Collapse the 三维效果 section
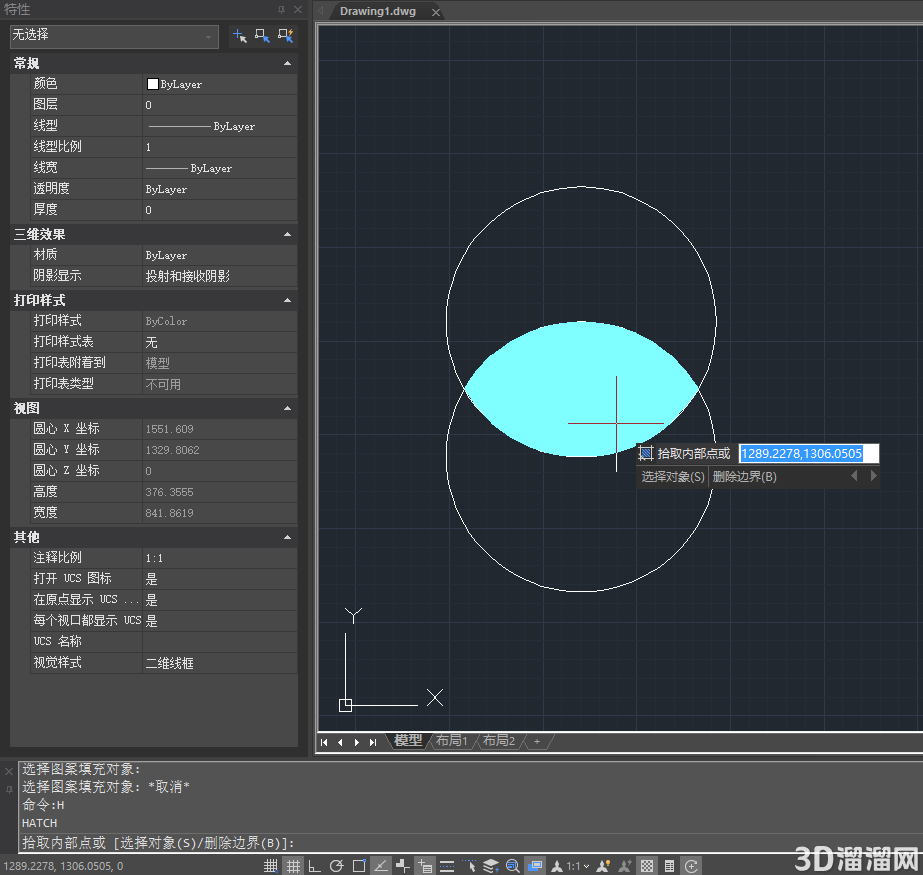 287,234
